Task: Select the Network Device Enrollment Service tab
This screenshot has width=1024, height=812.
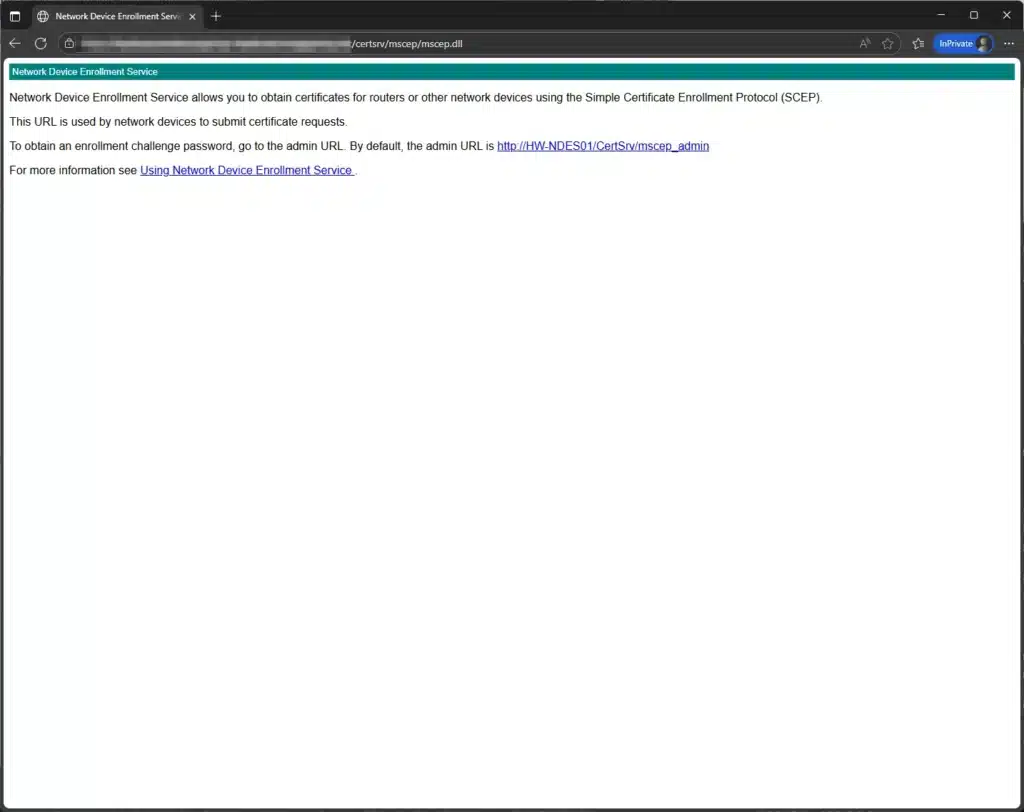Action: 110,16
